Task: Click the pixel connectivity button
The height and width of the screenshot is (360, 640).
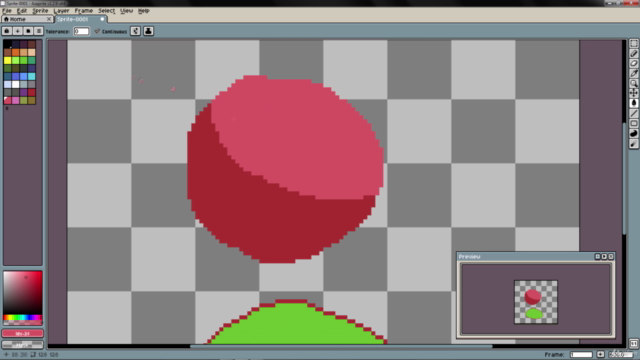Action: [136, 31]
